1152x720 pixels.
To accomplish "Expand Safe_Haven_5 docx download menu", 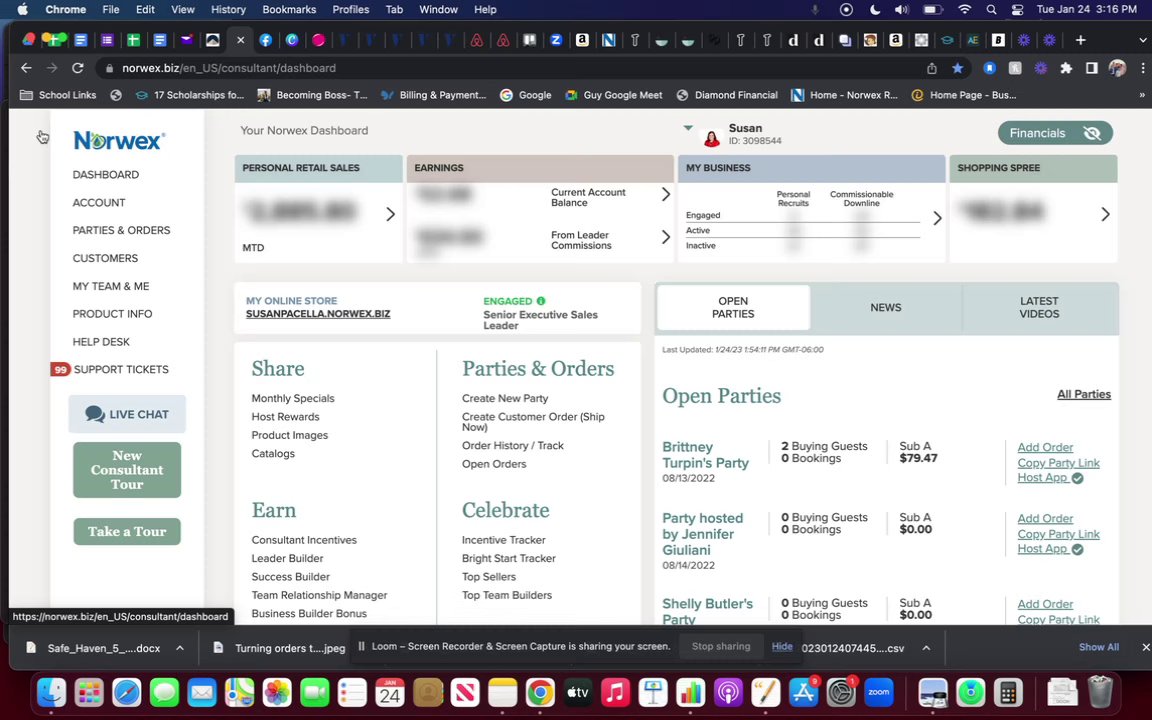I will point(179,648).
